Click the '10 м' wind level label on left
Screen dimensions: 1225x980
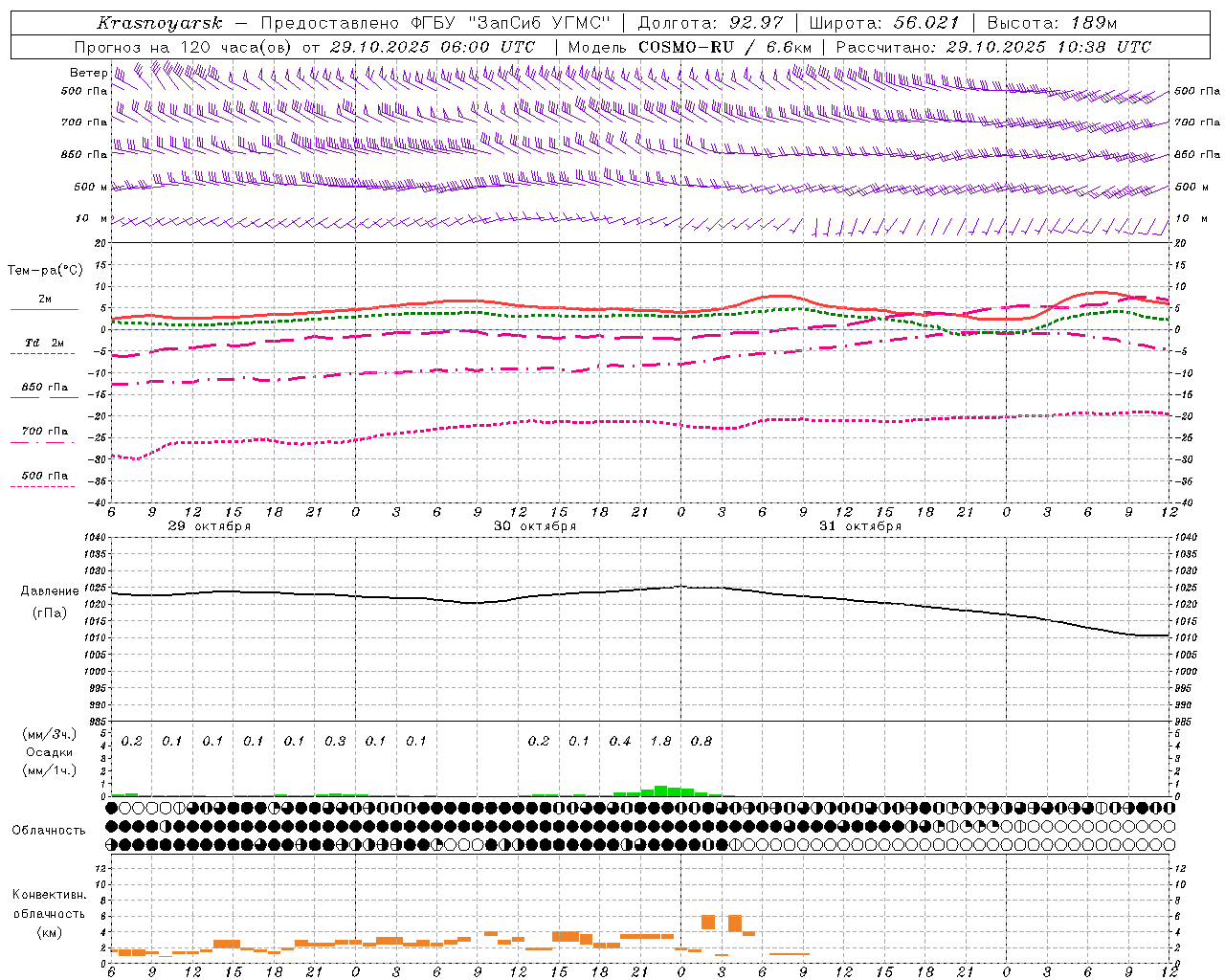pos(90,219)
